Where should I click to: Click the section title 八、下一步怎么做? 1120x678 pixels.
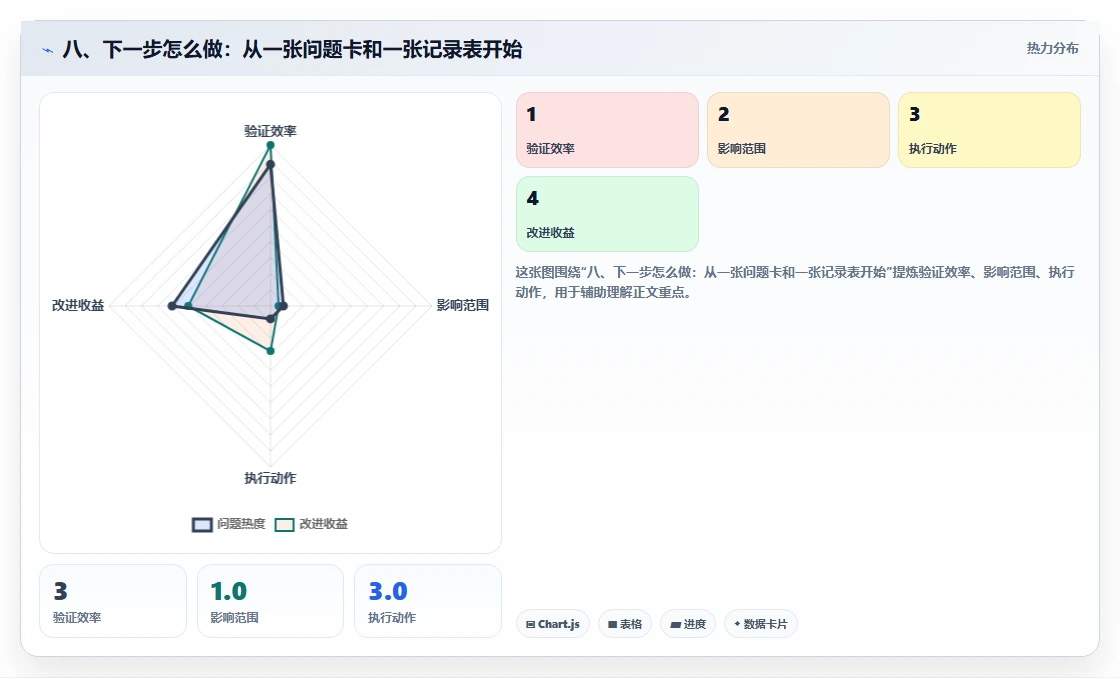pyautogui.click(x=292, y=49)
